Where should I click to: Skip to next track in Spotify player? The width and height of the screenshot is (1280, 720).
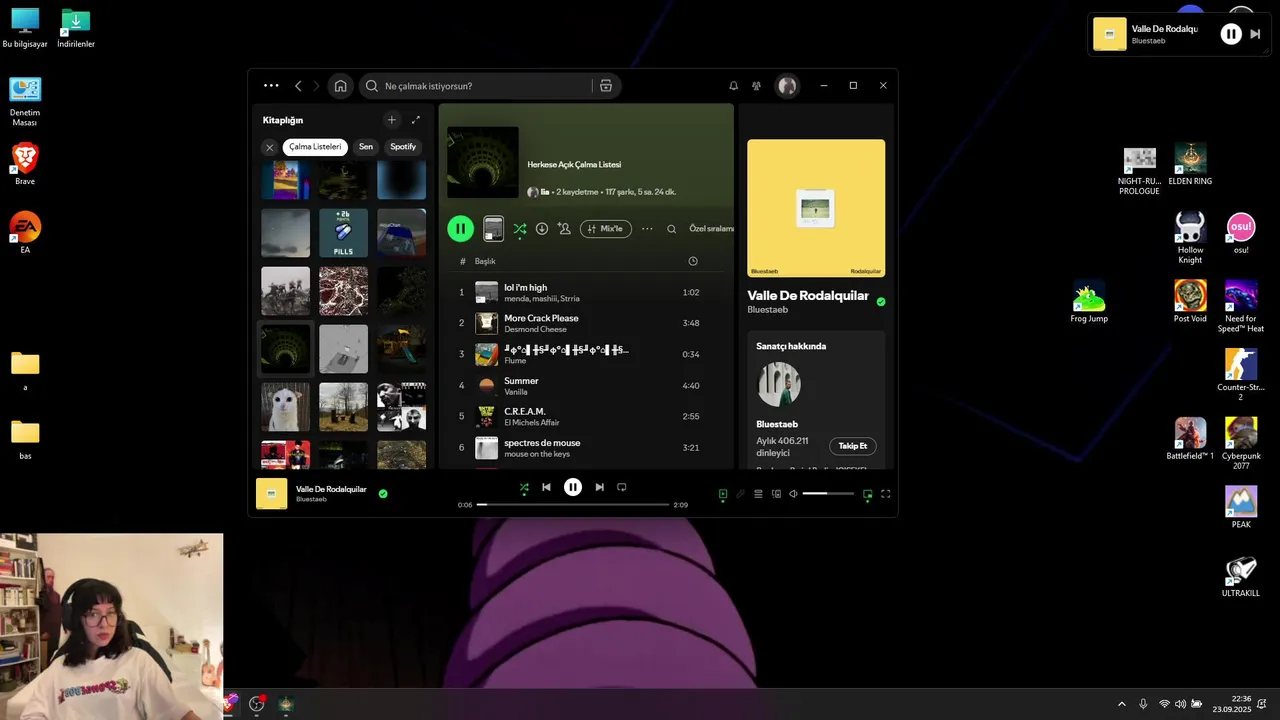click(x=599, y=487)
